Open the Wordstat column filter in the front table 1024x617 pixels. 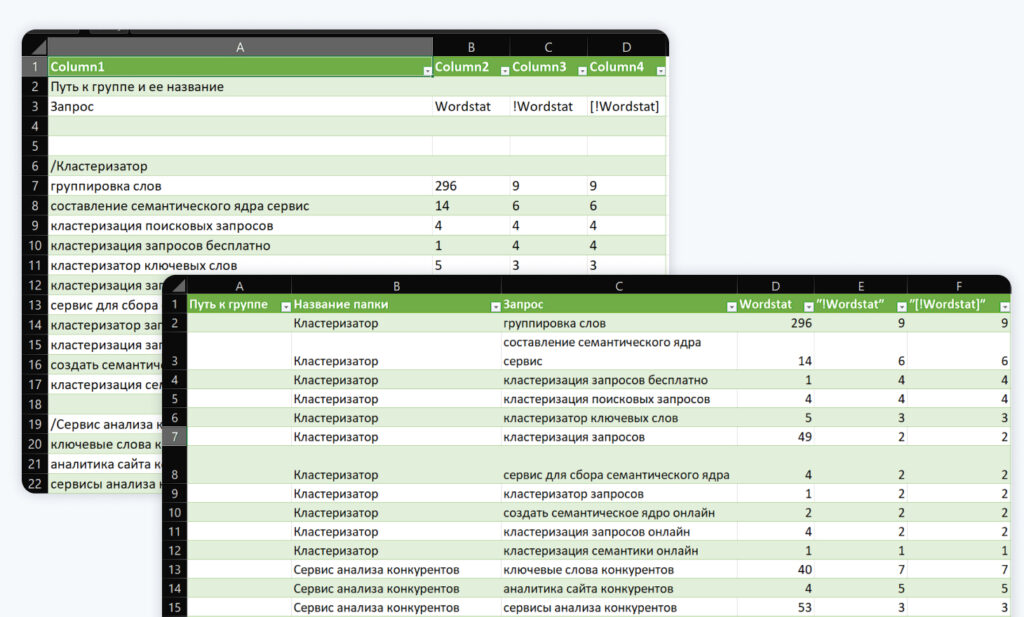pos(808,307)
